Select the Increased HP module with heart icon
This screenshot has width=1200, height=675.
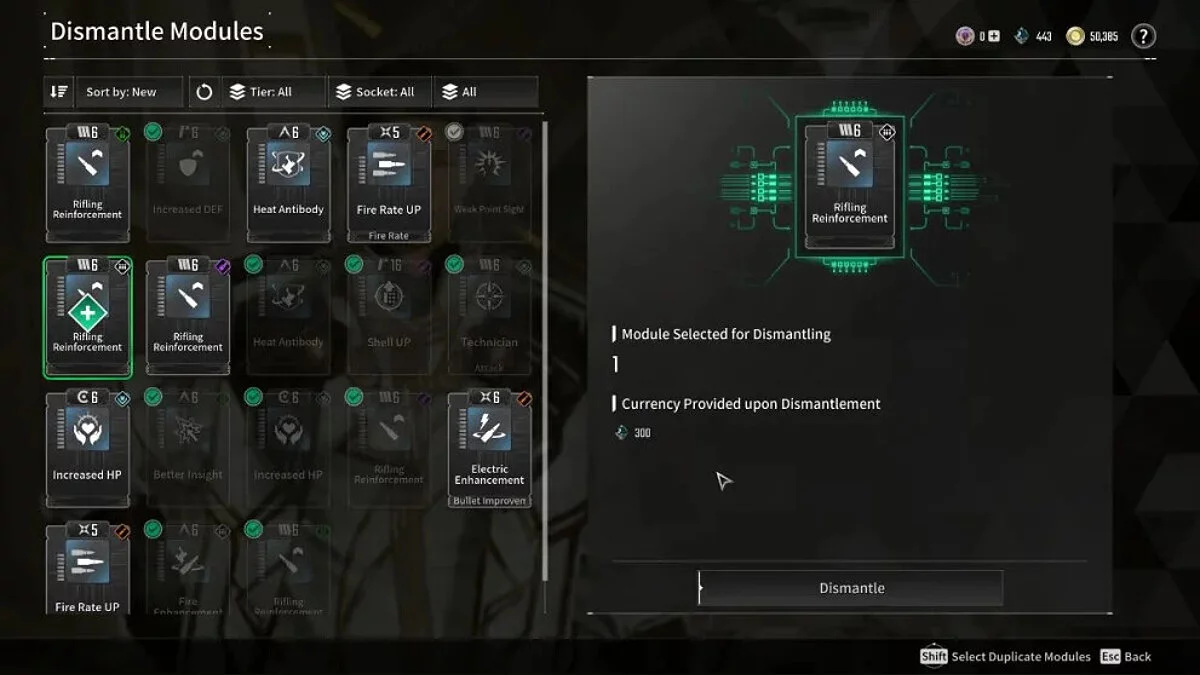click(87, 448)
